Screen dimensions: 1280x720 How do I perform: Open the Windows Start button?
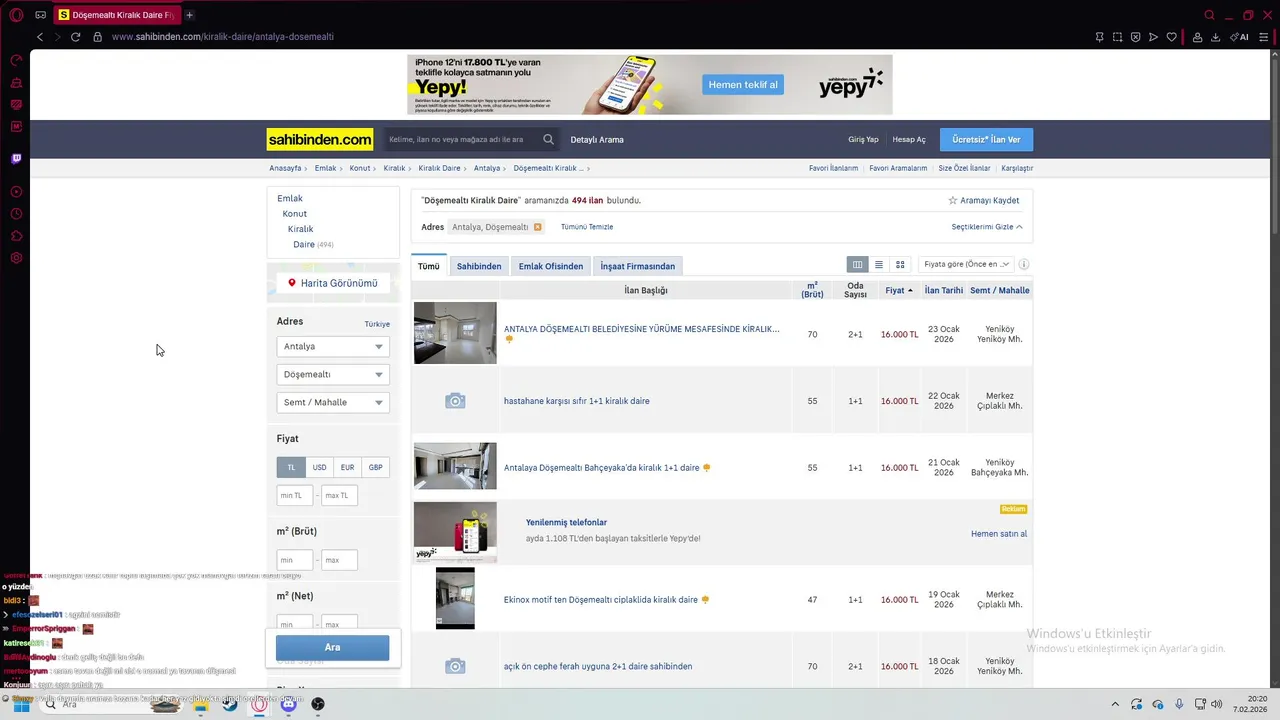click(x=20, y=704)
